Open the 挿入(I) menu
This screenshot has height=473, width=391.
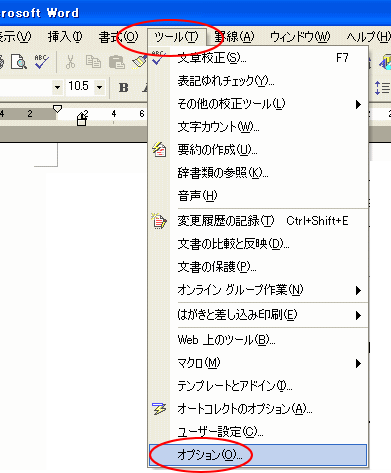[x=65, y=37]
